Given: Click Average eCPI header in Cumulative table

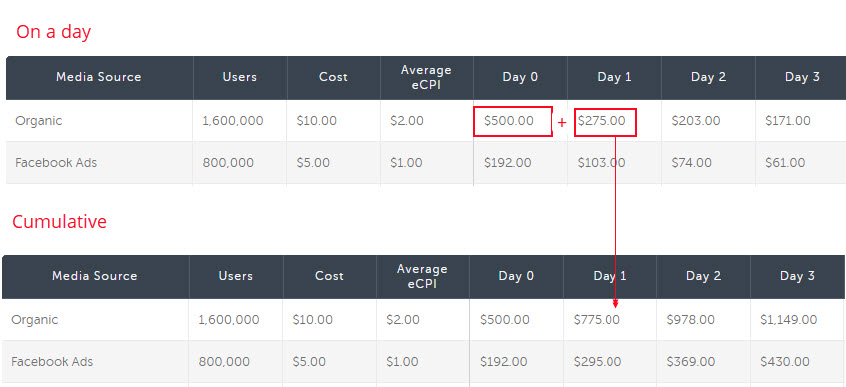Looking at the screenshot, I should pyautogui.click(x=422, y=276).
